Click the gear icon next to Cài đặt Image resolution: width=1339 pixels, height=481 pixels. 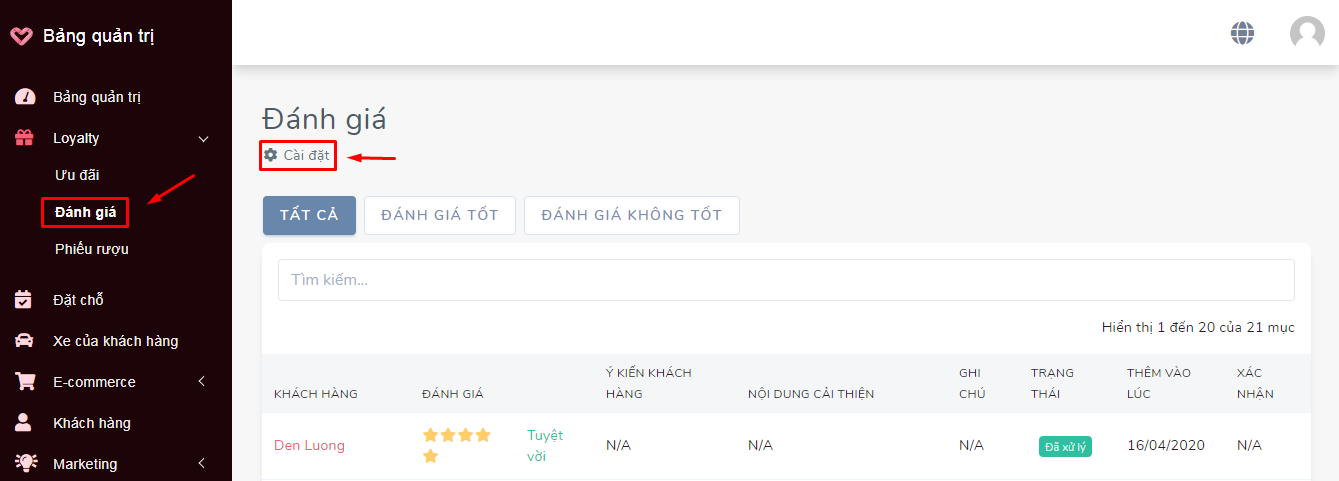pyautogui.click(x=270, y=155)
